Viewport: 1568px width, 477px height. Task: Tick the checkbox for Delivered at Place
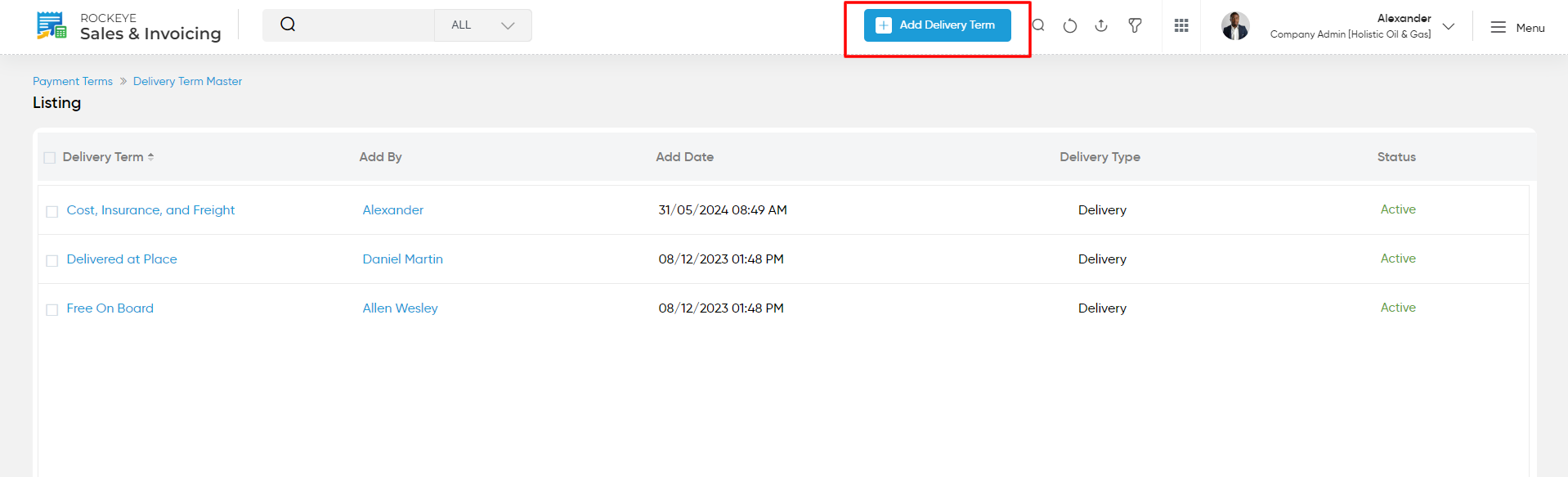pos(52,260)
